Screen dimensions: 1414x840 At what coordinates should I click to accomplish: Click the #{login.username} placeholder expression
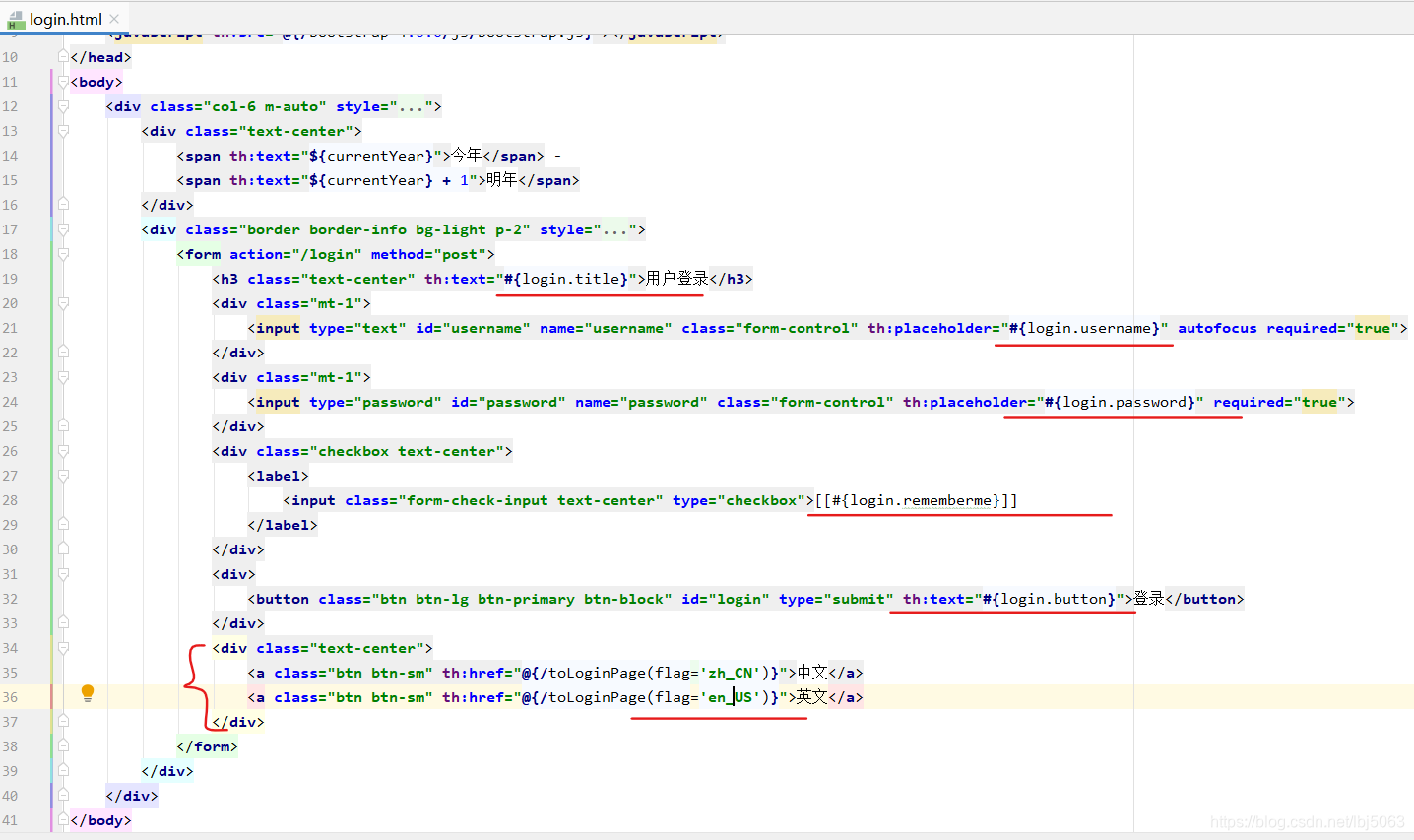pyautogui.click(x=1084, y=328)
